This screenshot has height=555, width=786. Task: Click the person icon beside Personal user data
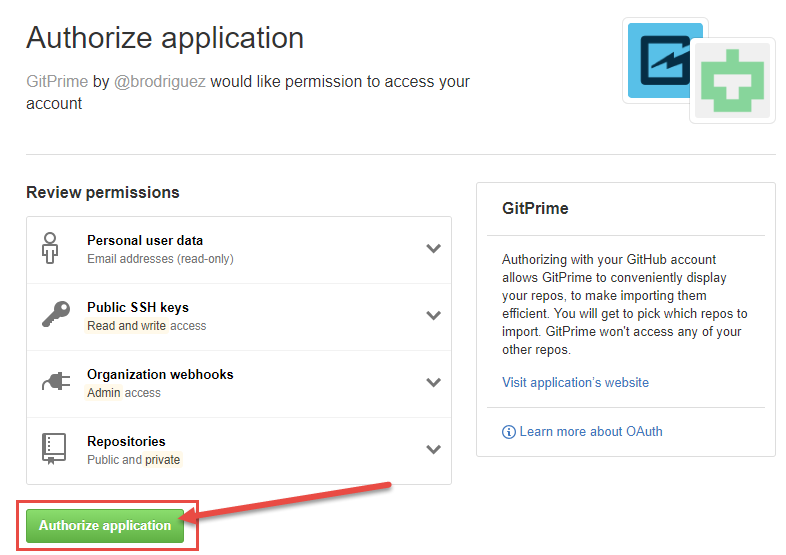click(x=50, y=248)
